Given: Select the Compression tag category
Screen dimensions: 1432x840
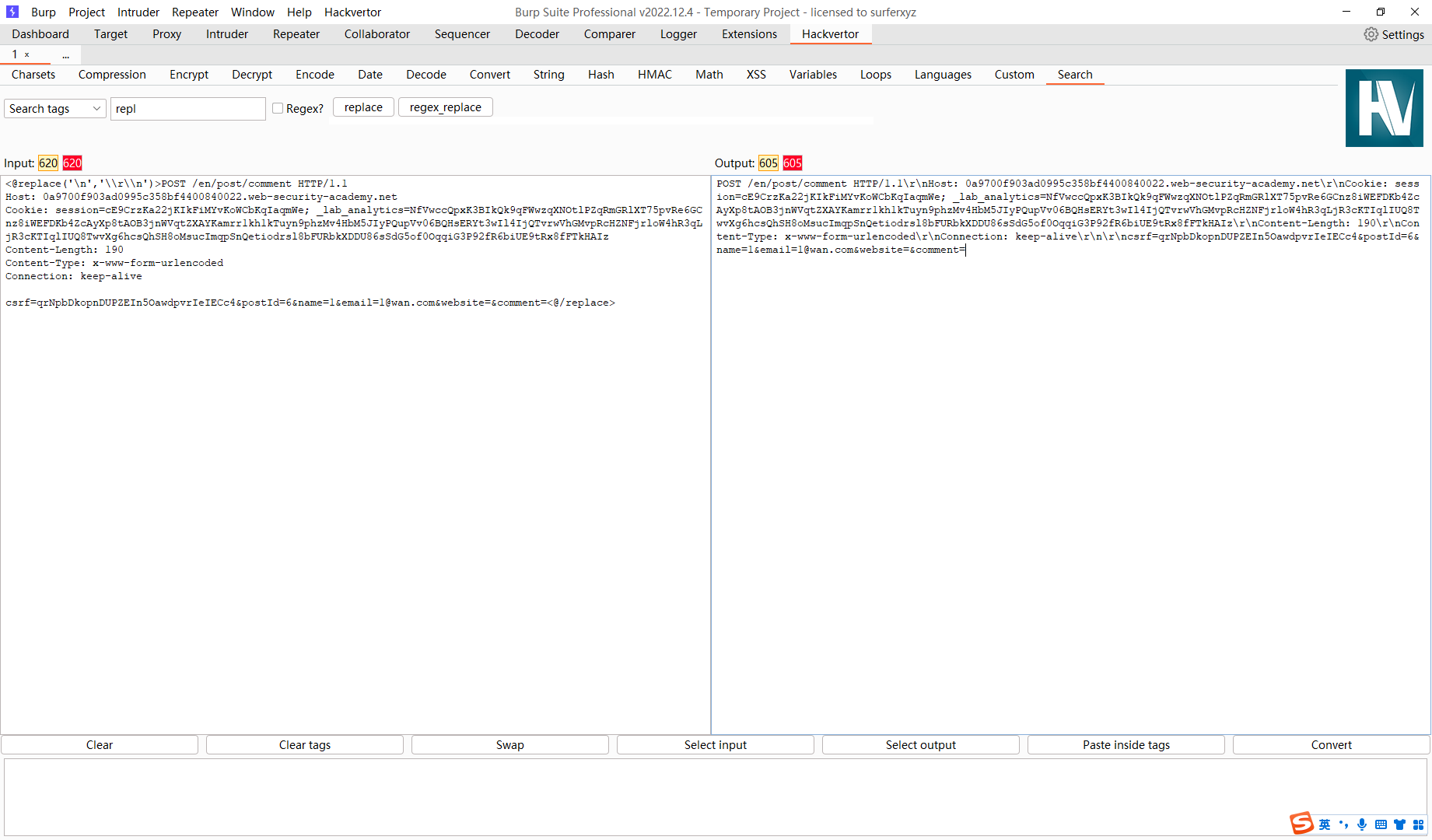Looking at the screenshot, I should tap(112, 75).
